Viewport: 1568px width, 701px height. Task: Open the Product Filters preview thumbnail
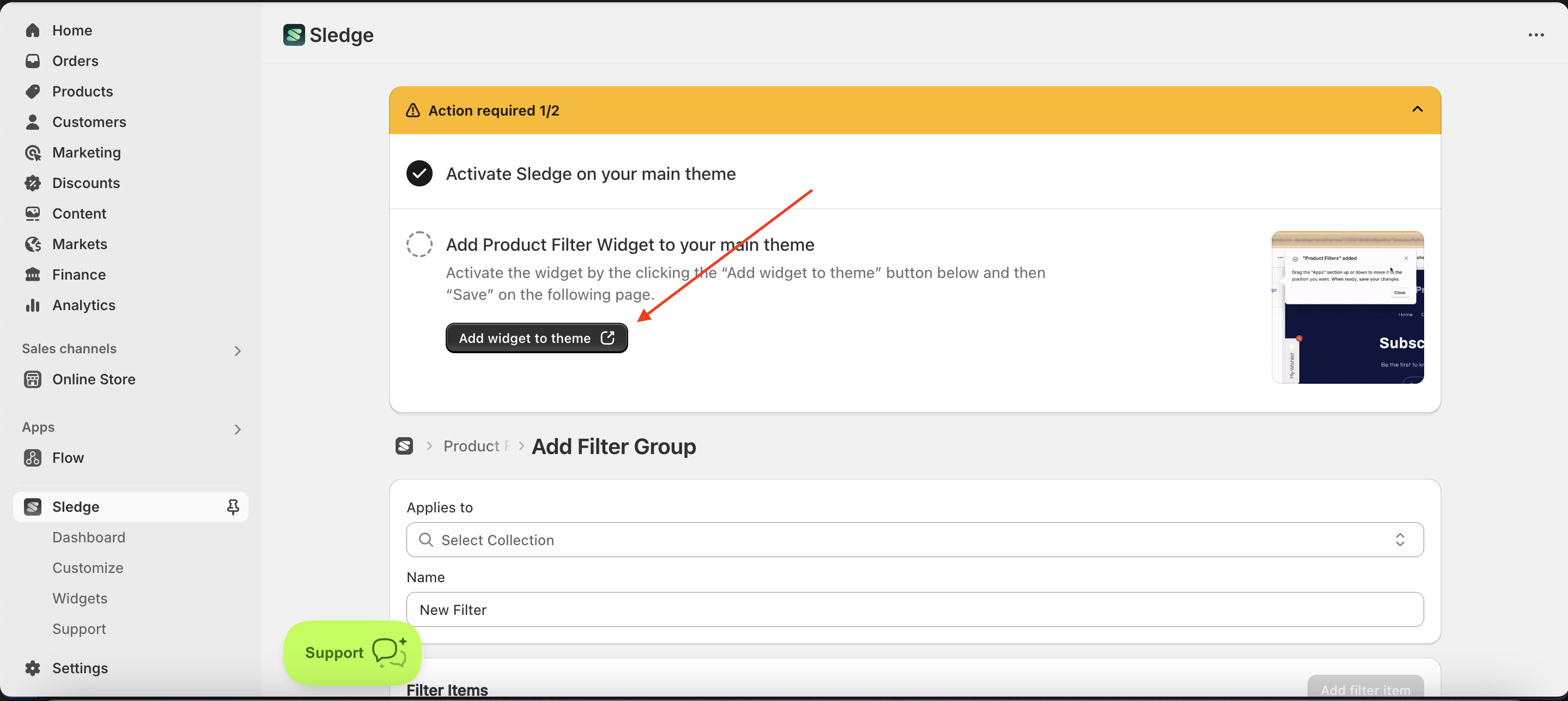point(1348,307)
